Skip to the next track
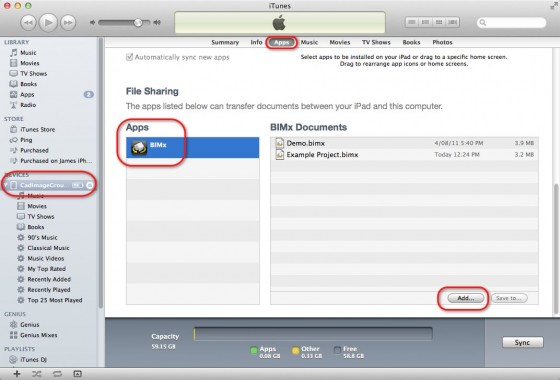This screenshot has height=380, width=560. 68,23
